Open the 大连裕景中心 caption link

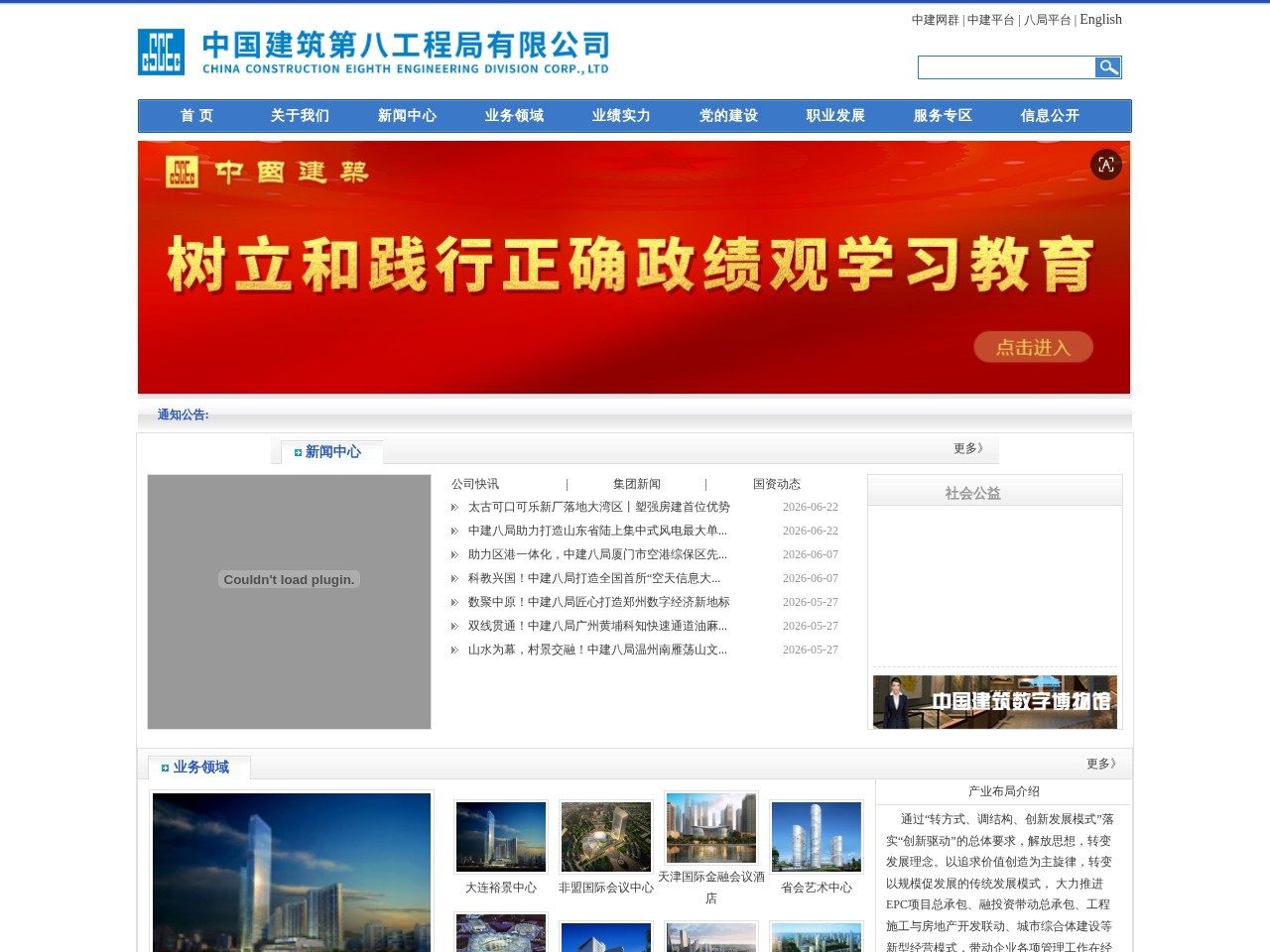click(x=501, y=888)
